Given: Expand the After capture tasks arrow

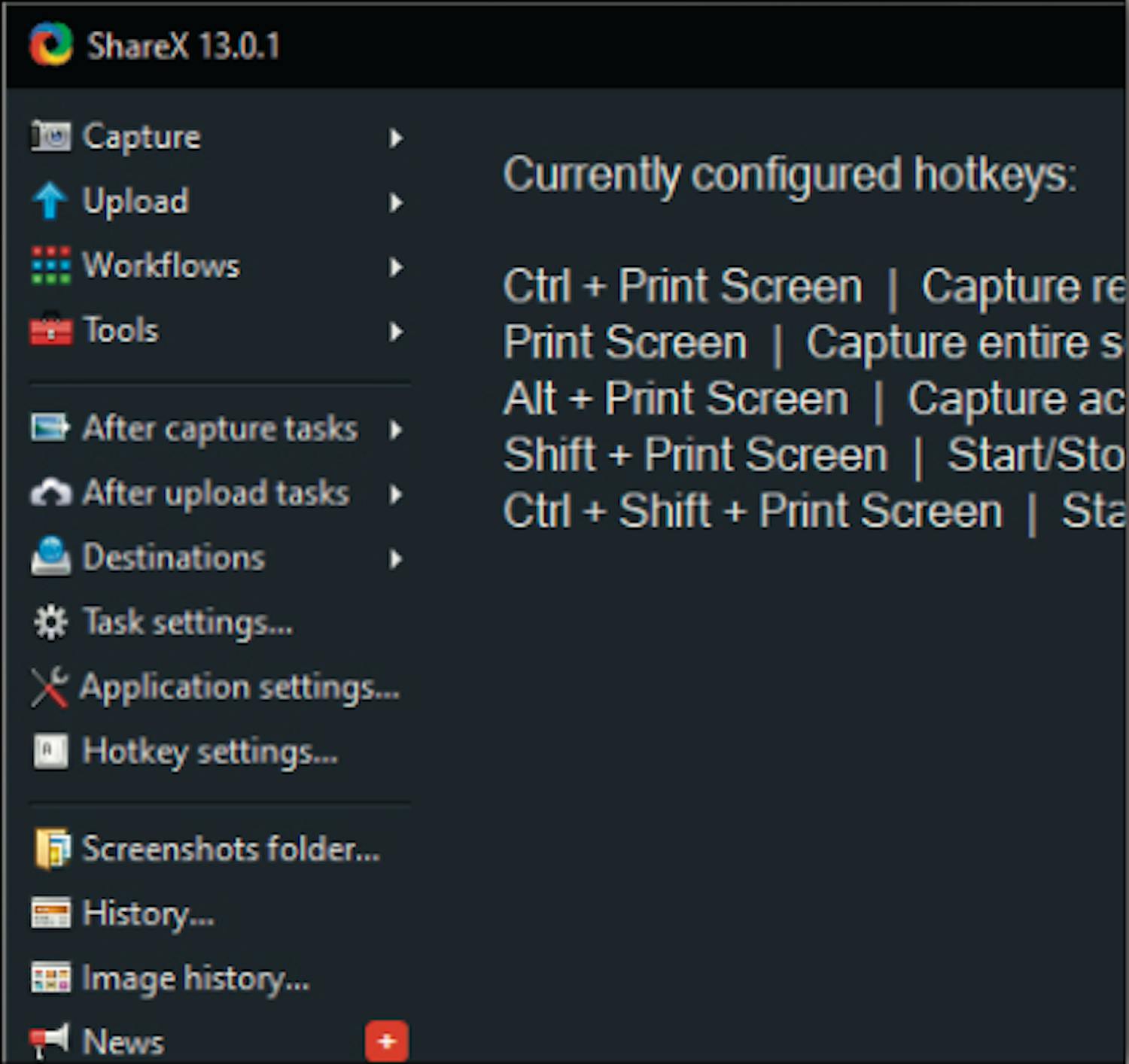Looking at the screenshot, I should pyautogui.click(x=396, y=430).
